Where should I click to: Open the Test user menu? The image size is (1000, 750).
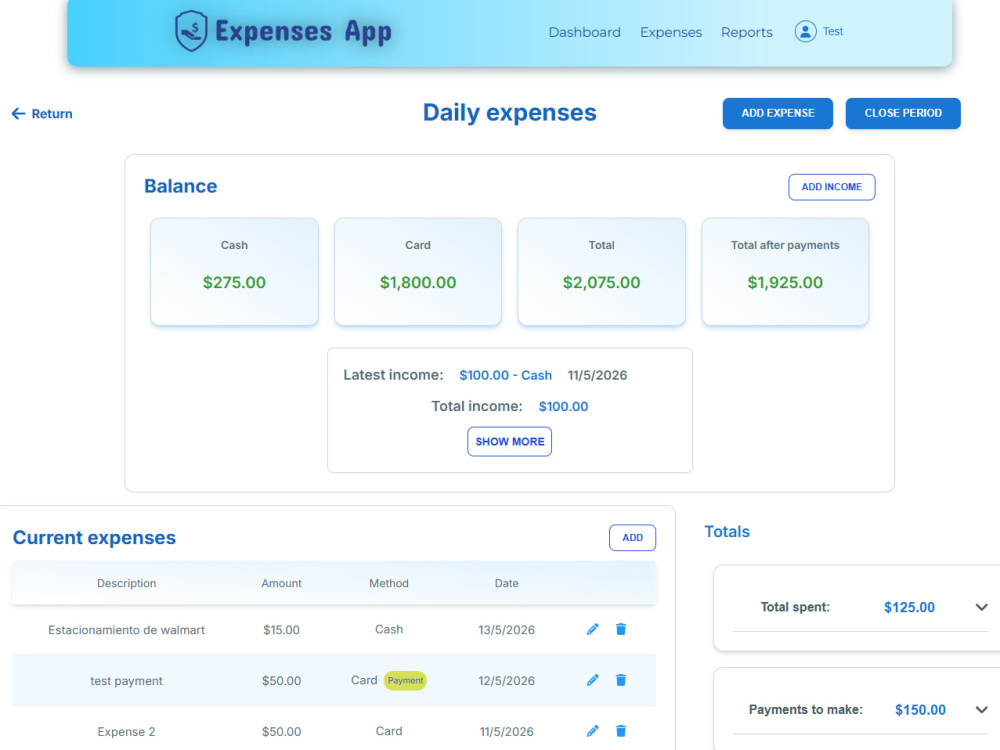coord(832,31)
